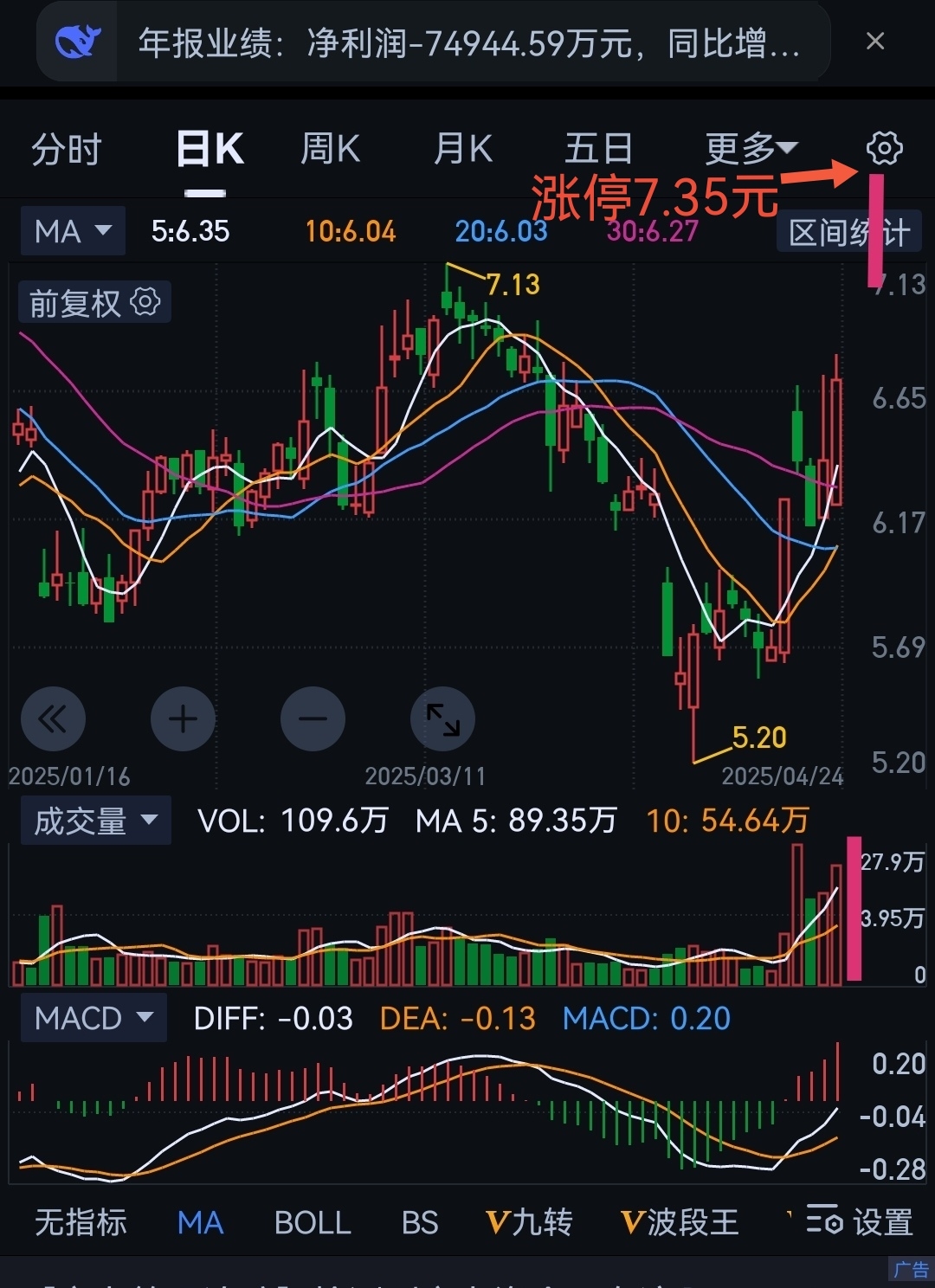Image resolution: width=935 pixels, height=1288 pixels.
Task: Zoom out the chart with minus button
Action: point(313,718)
